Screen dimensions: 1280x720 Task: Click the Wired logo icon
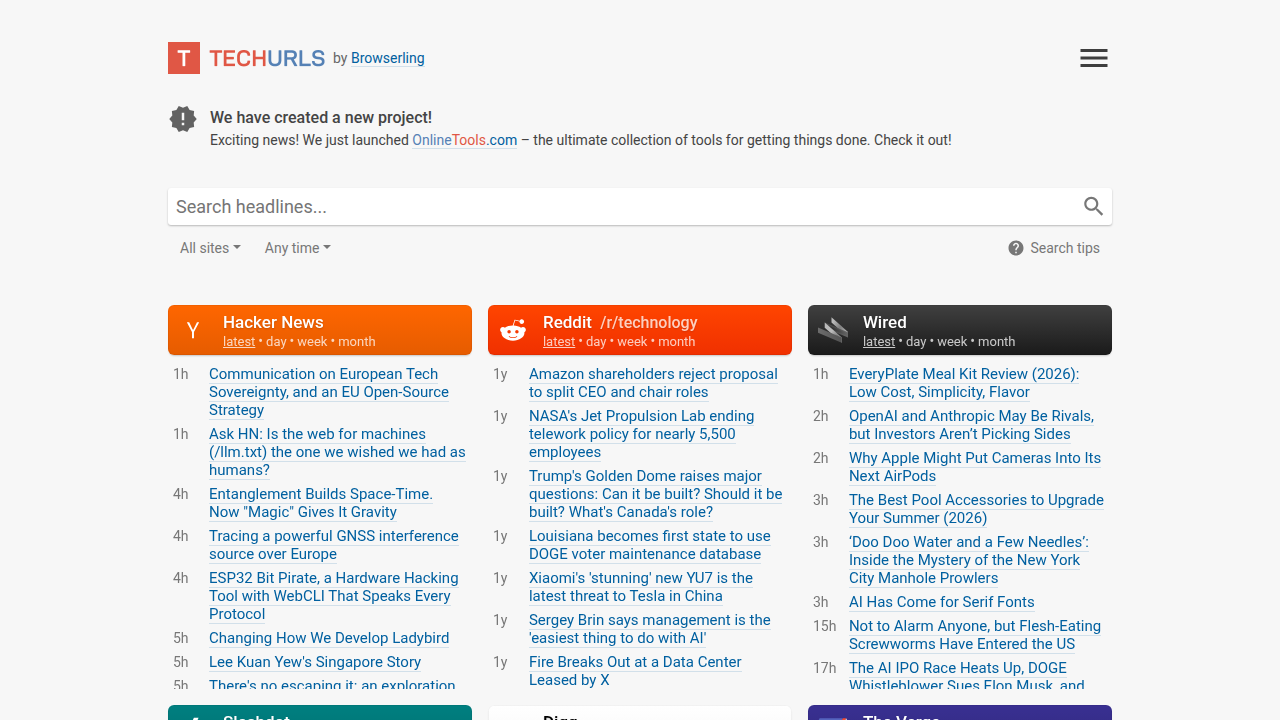pos(833,330)
